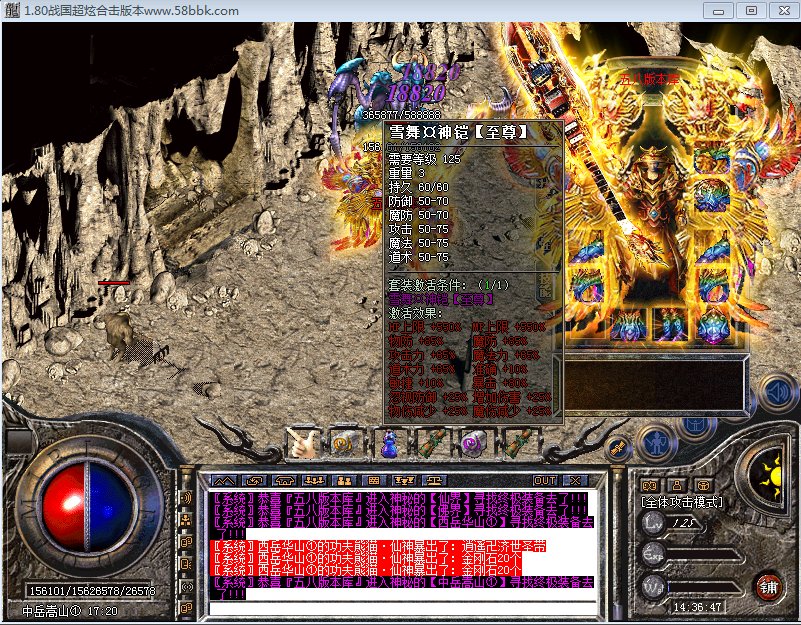Select the necklace orb slot in equipment panel
This screenshot has height=625, width=801.
tap(712, 196)
